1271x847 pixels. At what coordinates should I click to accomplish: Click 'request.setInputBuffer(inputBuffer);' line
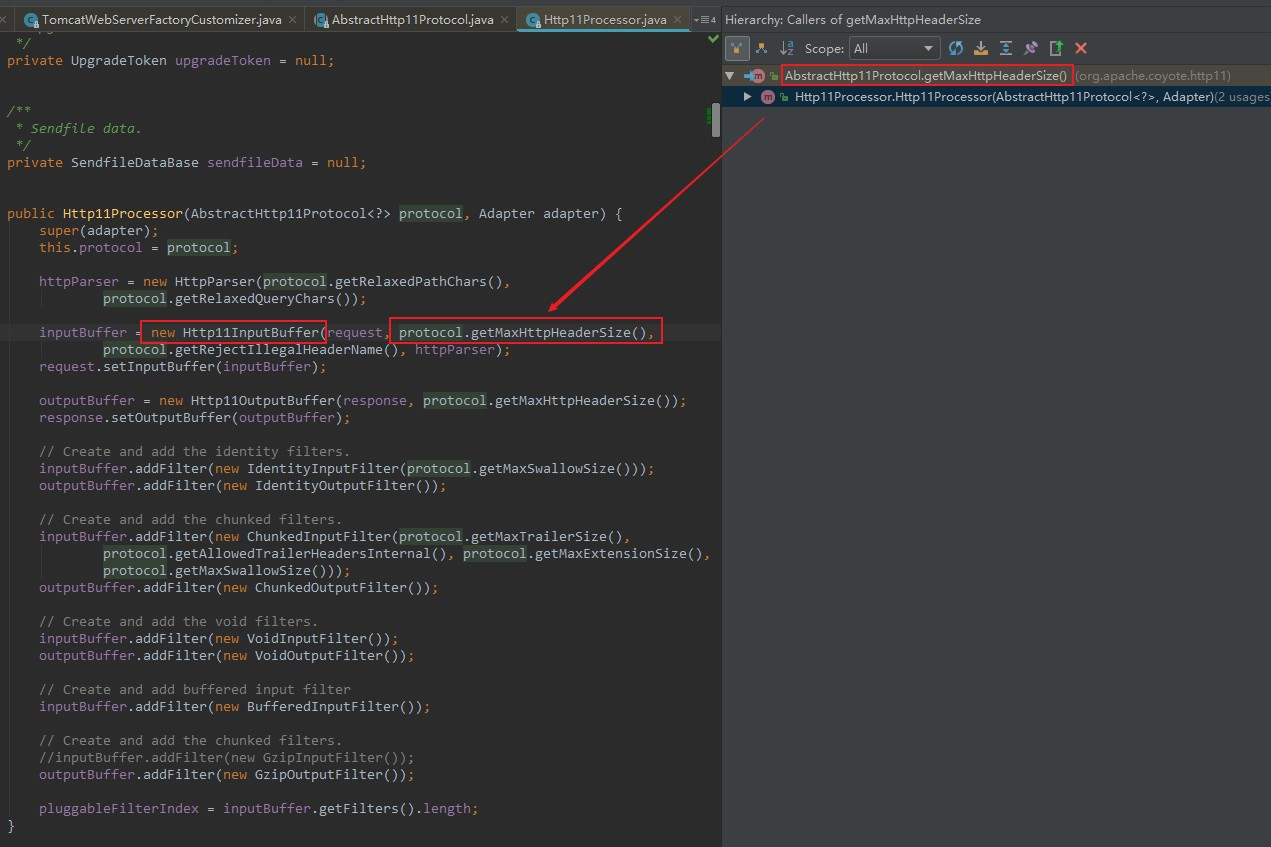pyautogui.click(x=183, y=366)
